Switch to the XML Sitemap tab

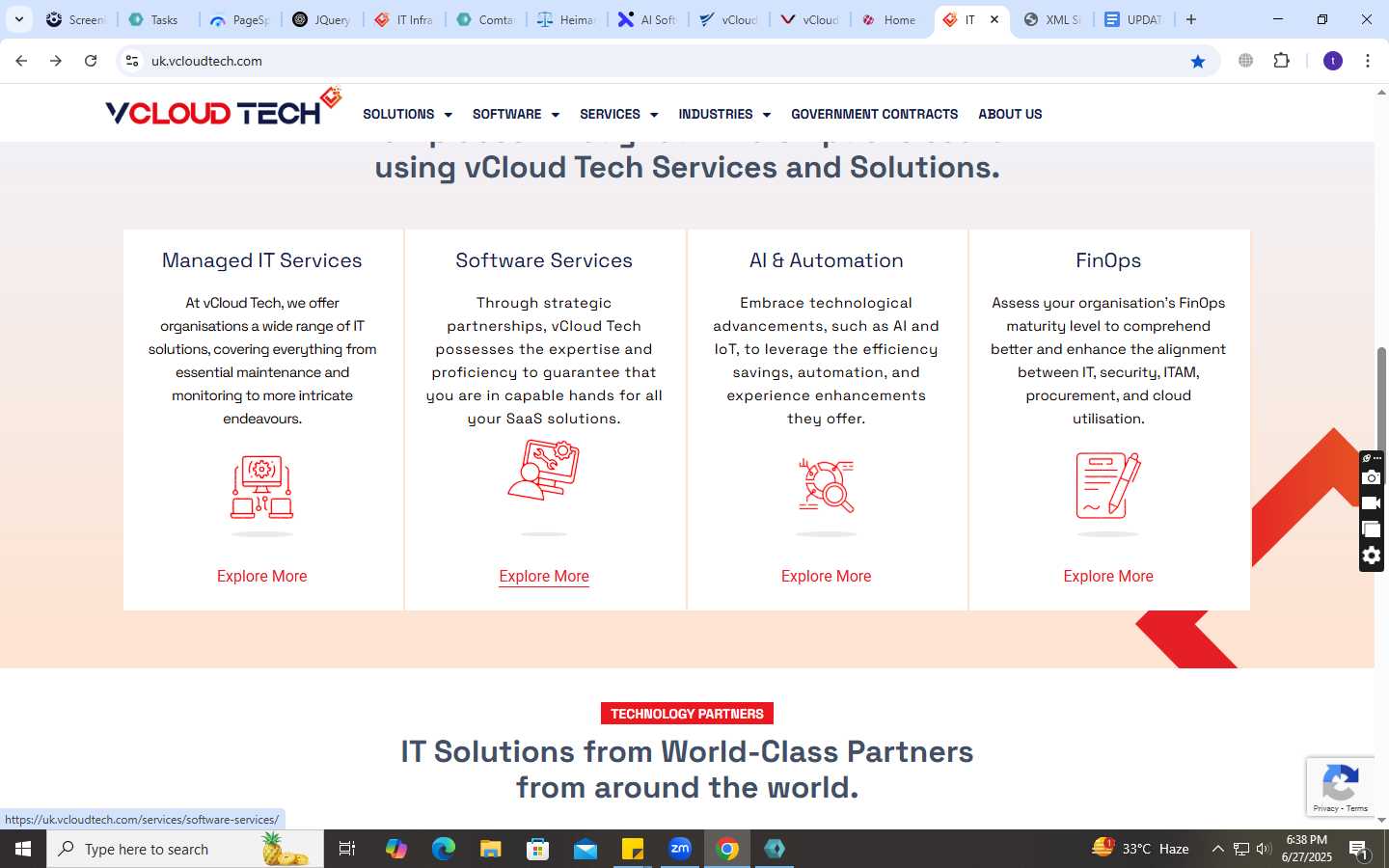click(1053, 19)
